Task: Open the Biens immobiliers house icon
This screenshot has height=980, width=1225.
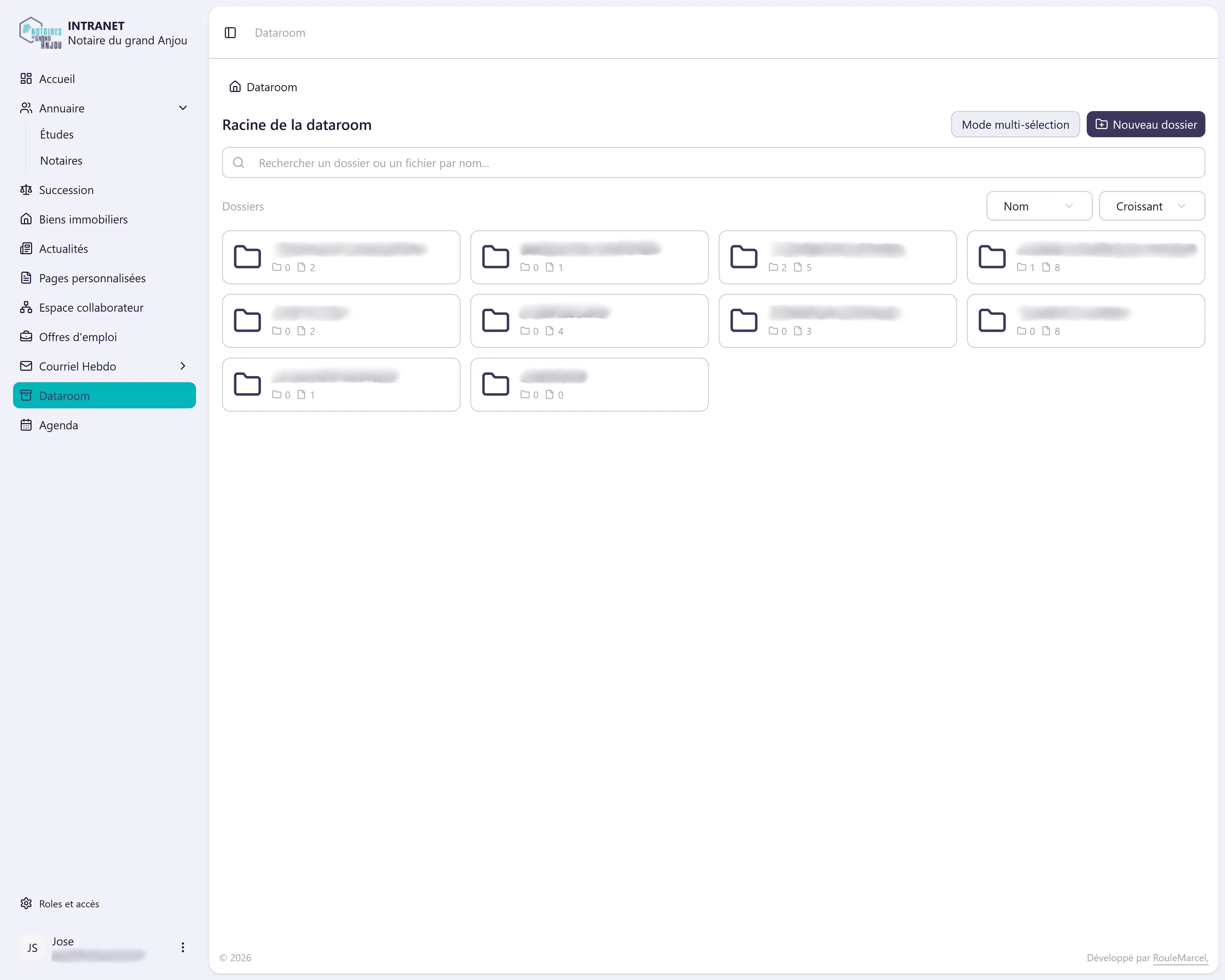Action: click(26, 219)
